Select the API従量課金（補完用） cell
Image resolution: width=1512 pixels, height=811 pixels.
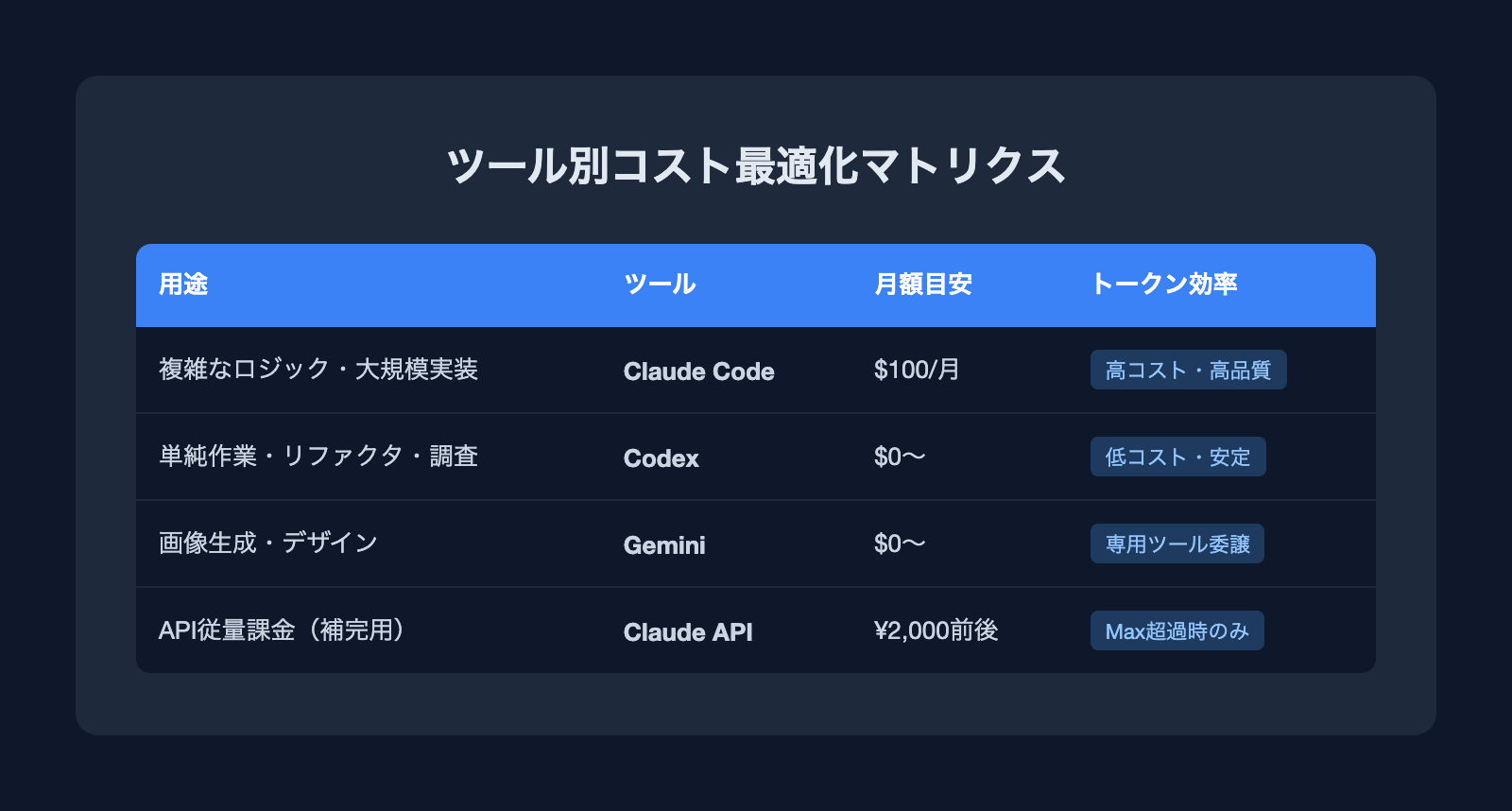tap(282, 630)
